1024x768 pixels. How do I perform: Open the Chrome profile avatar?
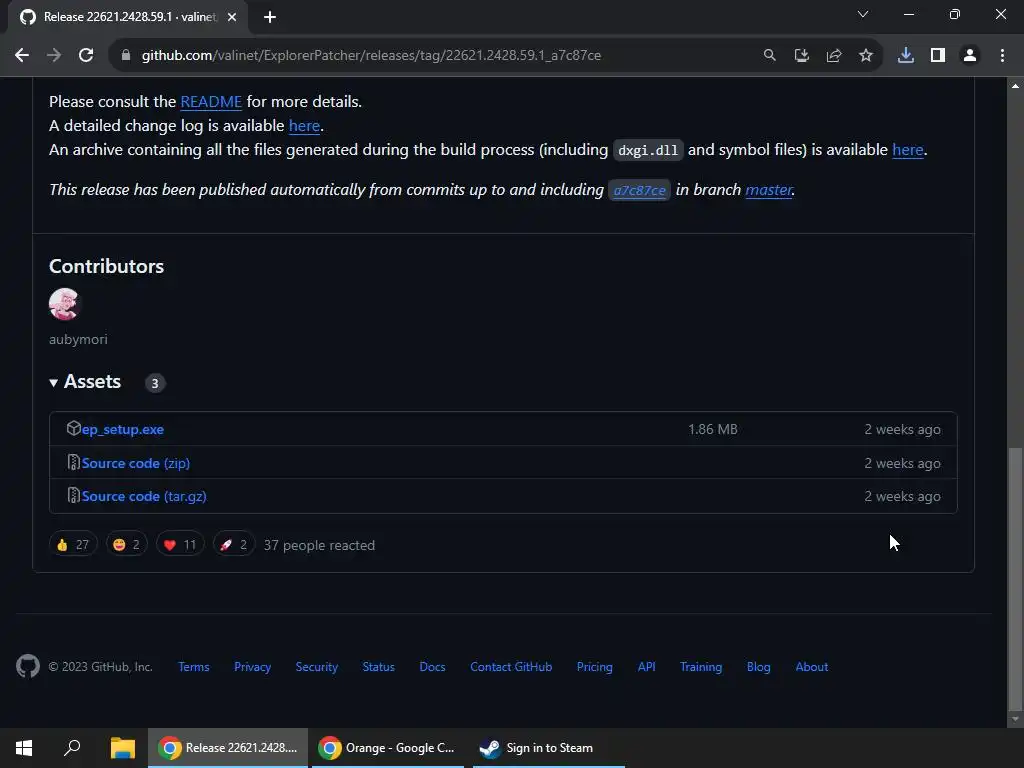[x=970, y=56]
